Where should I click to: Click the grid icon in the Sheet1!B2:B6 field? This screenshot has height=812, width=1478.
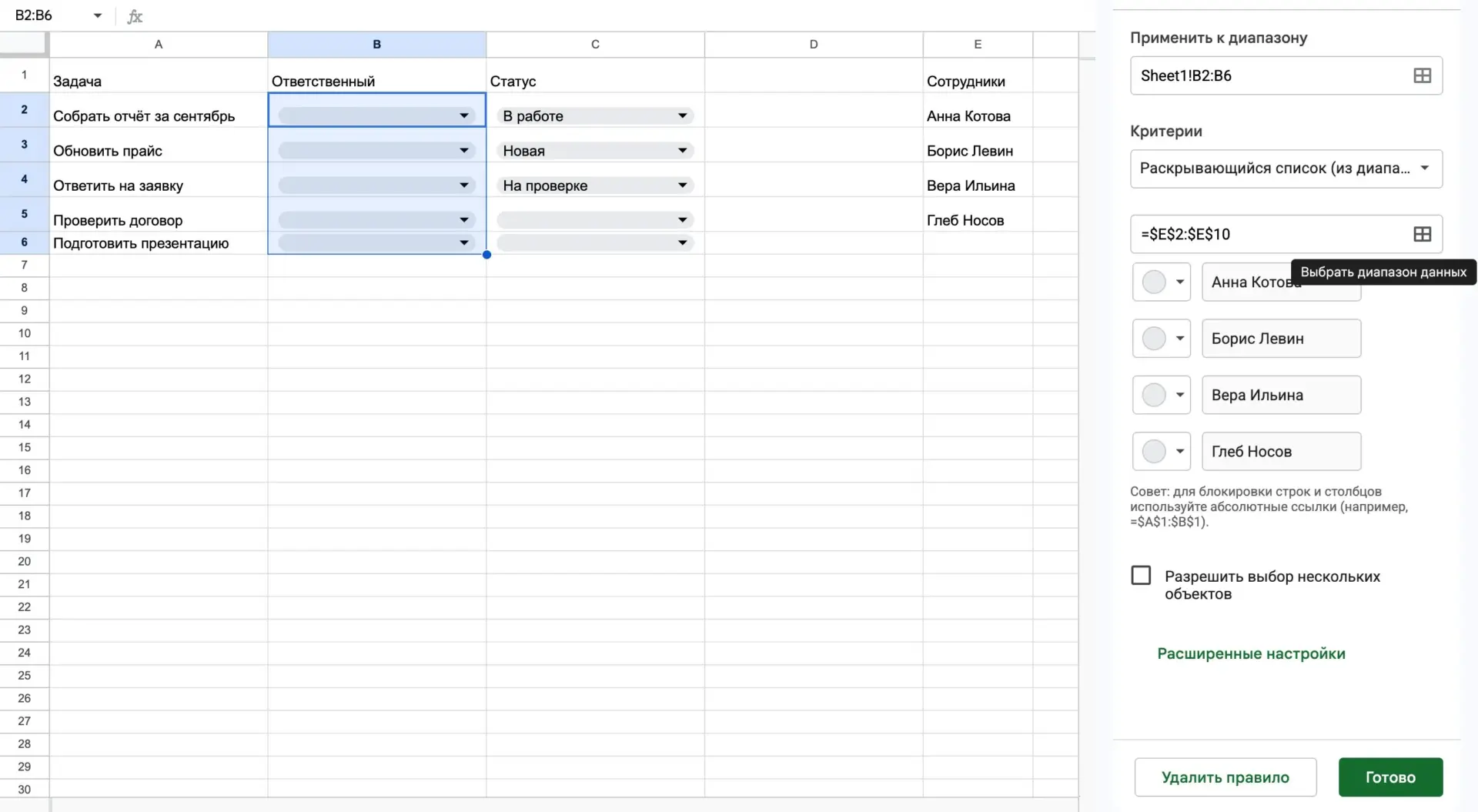pyautogui.click(x=1422, y=75)
